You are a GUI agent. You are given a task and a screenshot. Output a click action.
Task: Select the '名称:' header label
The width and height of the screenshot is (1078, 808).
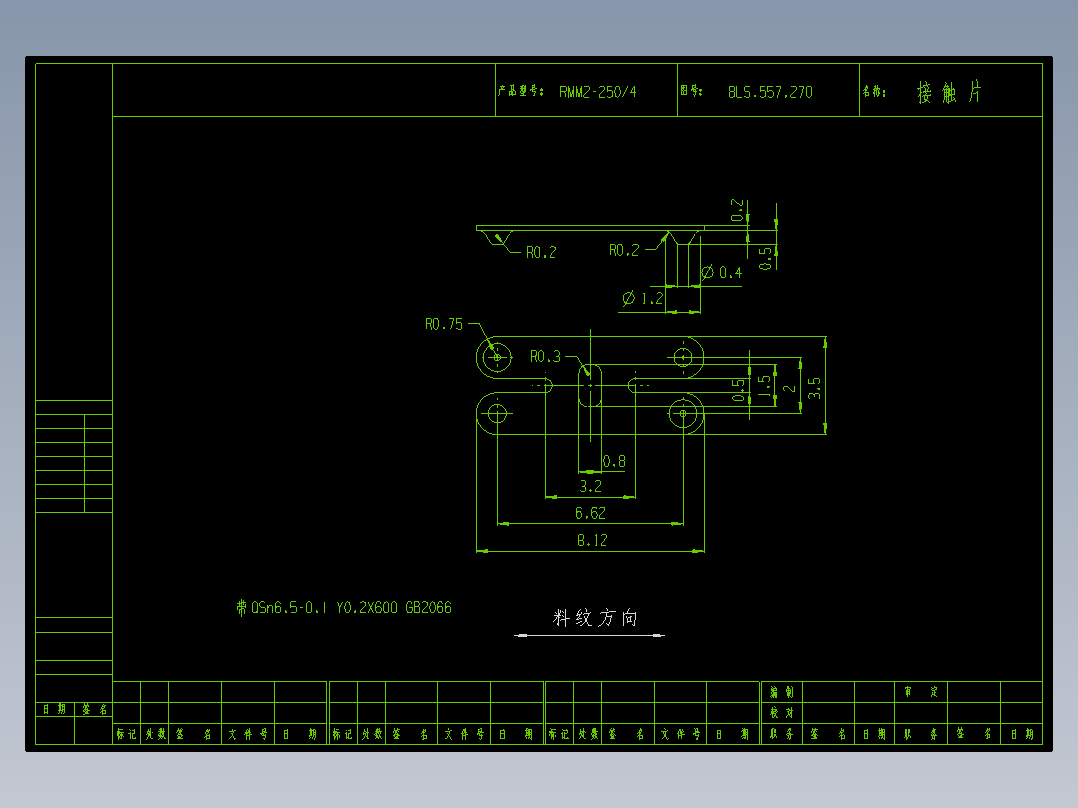(874, 91)
